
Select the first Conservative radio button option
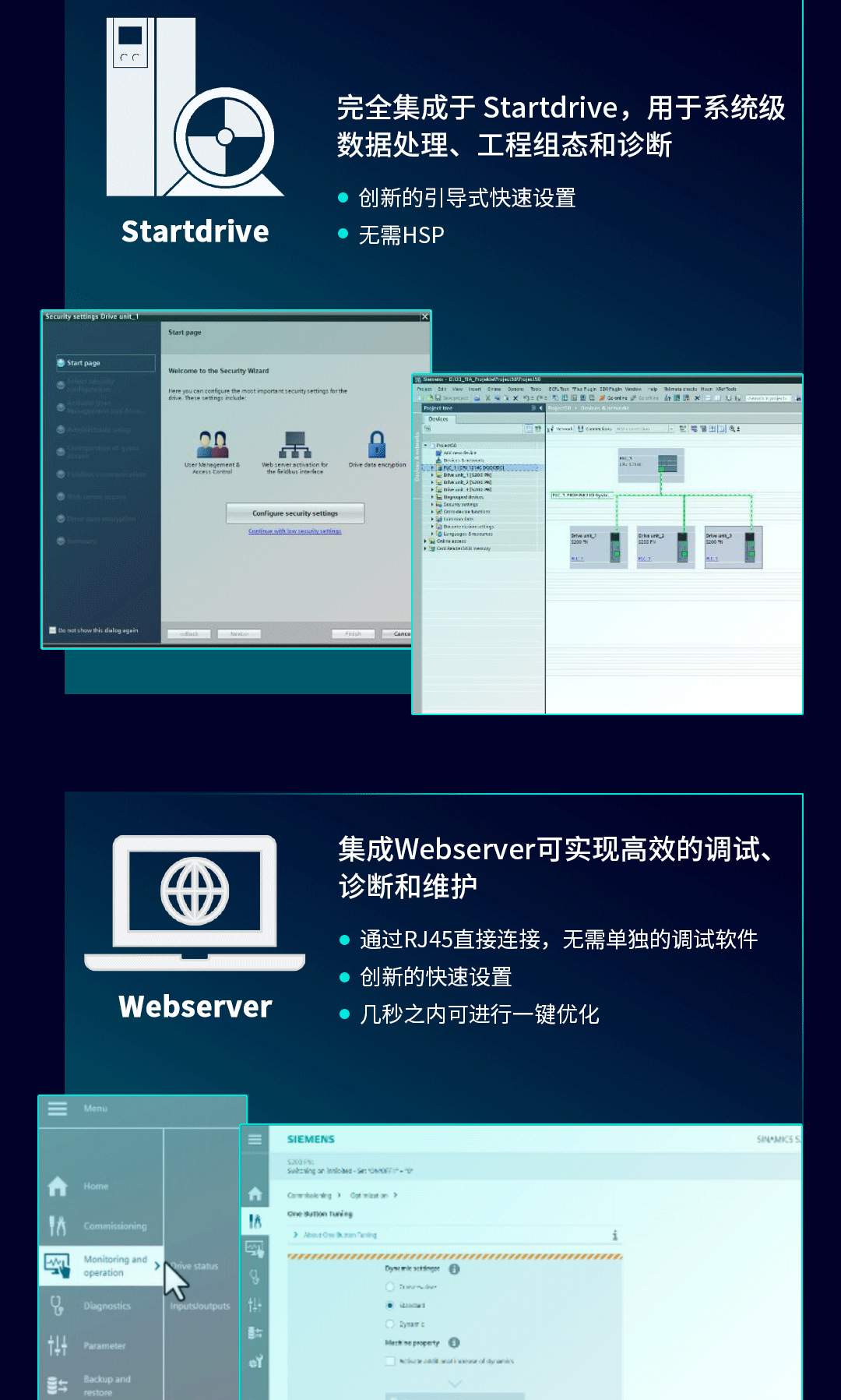390,1286
